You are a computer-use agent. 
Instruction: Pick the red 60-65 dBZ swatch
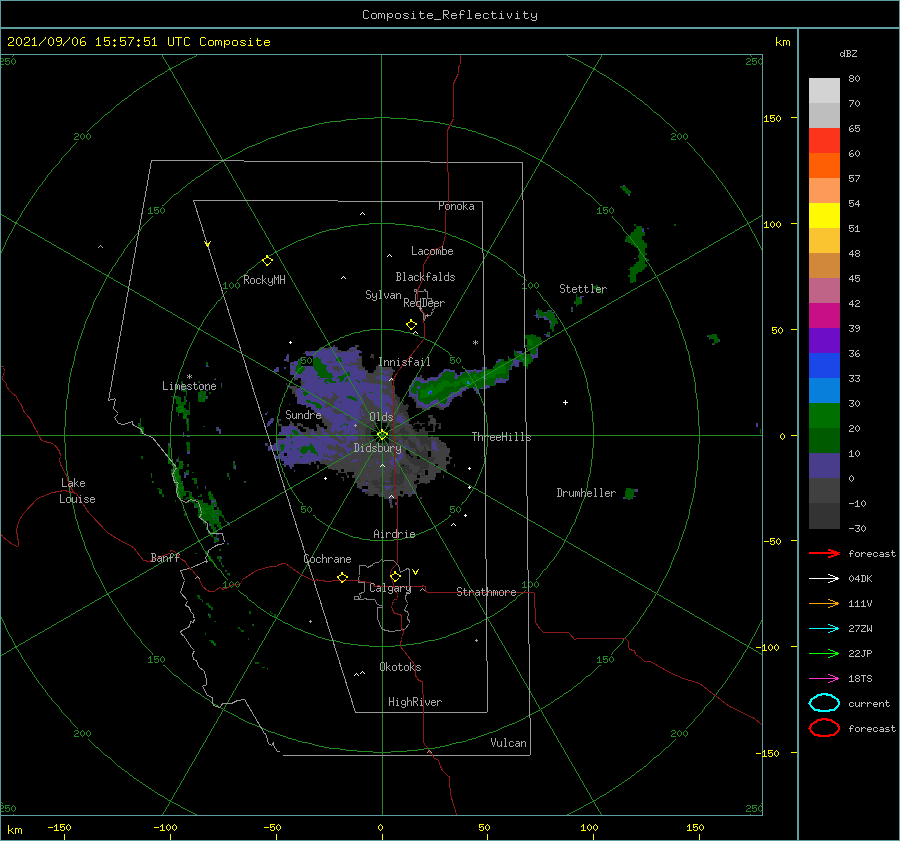pos(824,141)
